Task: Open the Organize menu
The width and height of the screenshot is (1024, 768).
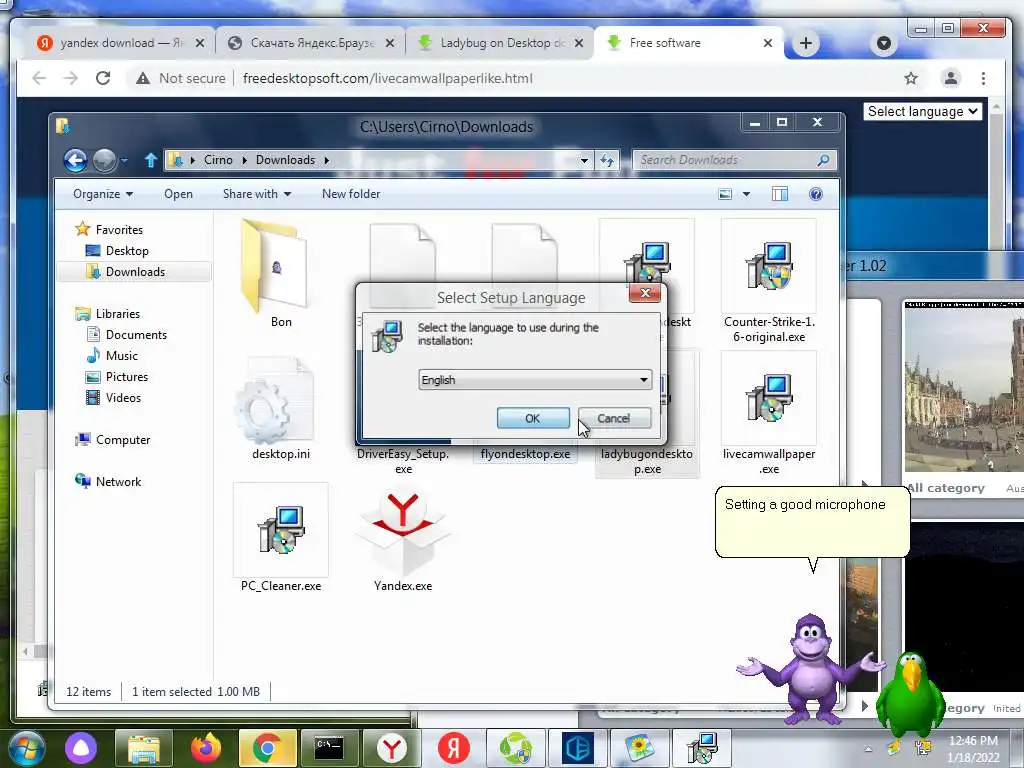Action: tap(103, 194)
